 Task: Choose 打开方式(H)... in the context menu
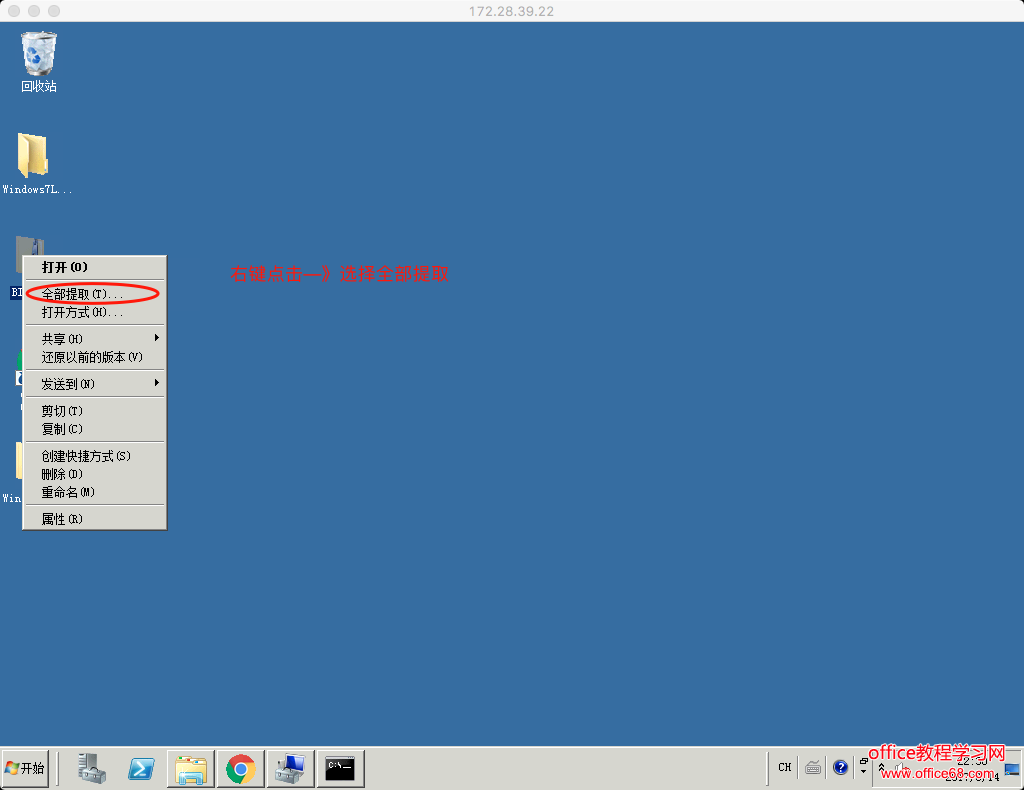click(x=95, y=312)
